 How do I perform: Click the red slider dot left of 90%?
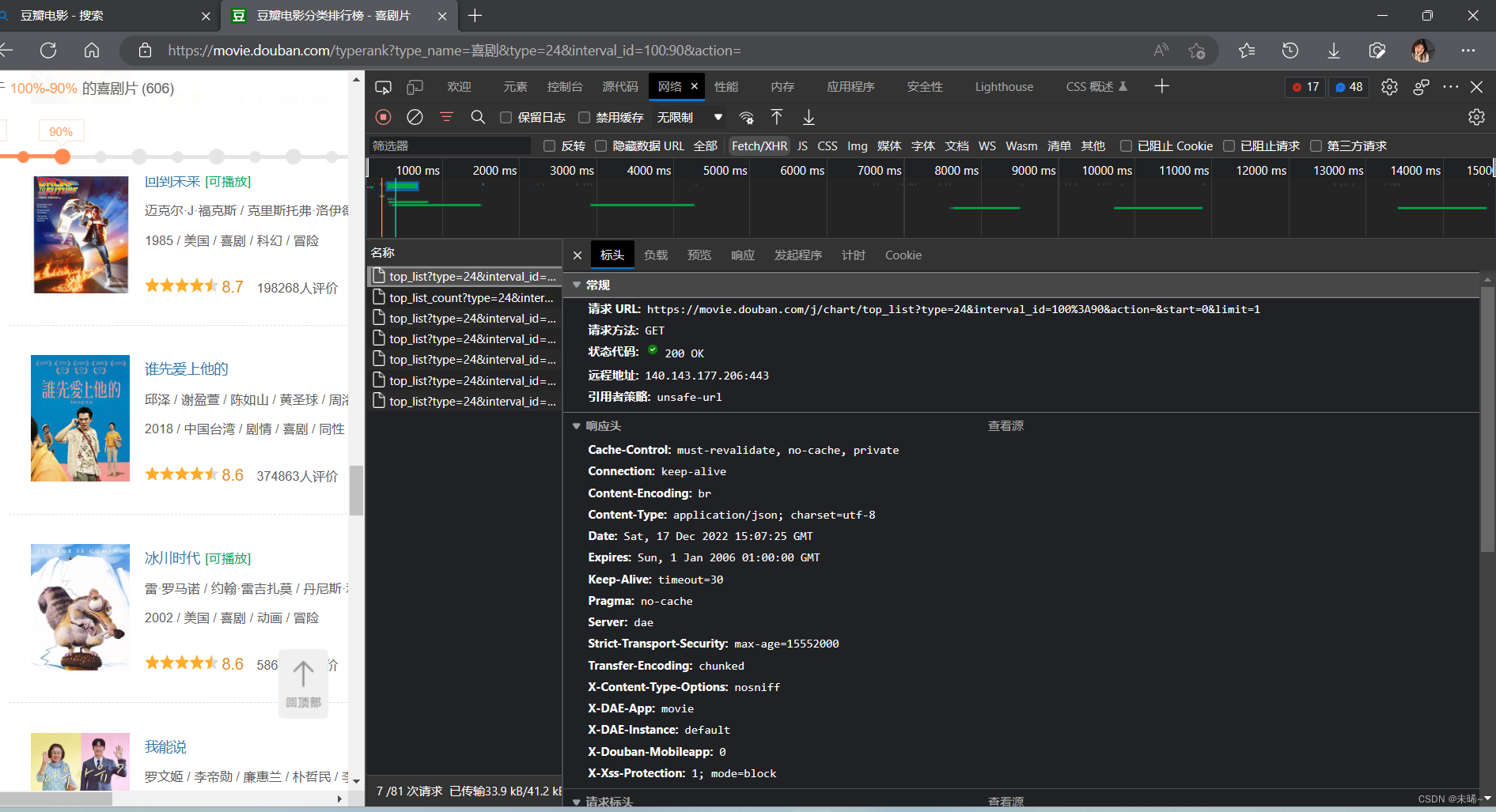click(23, 157)
